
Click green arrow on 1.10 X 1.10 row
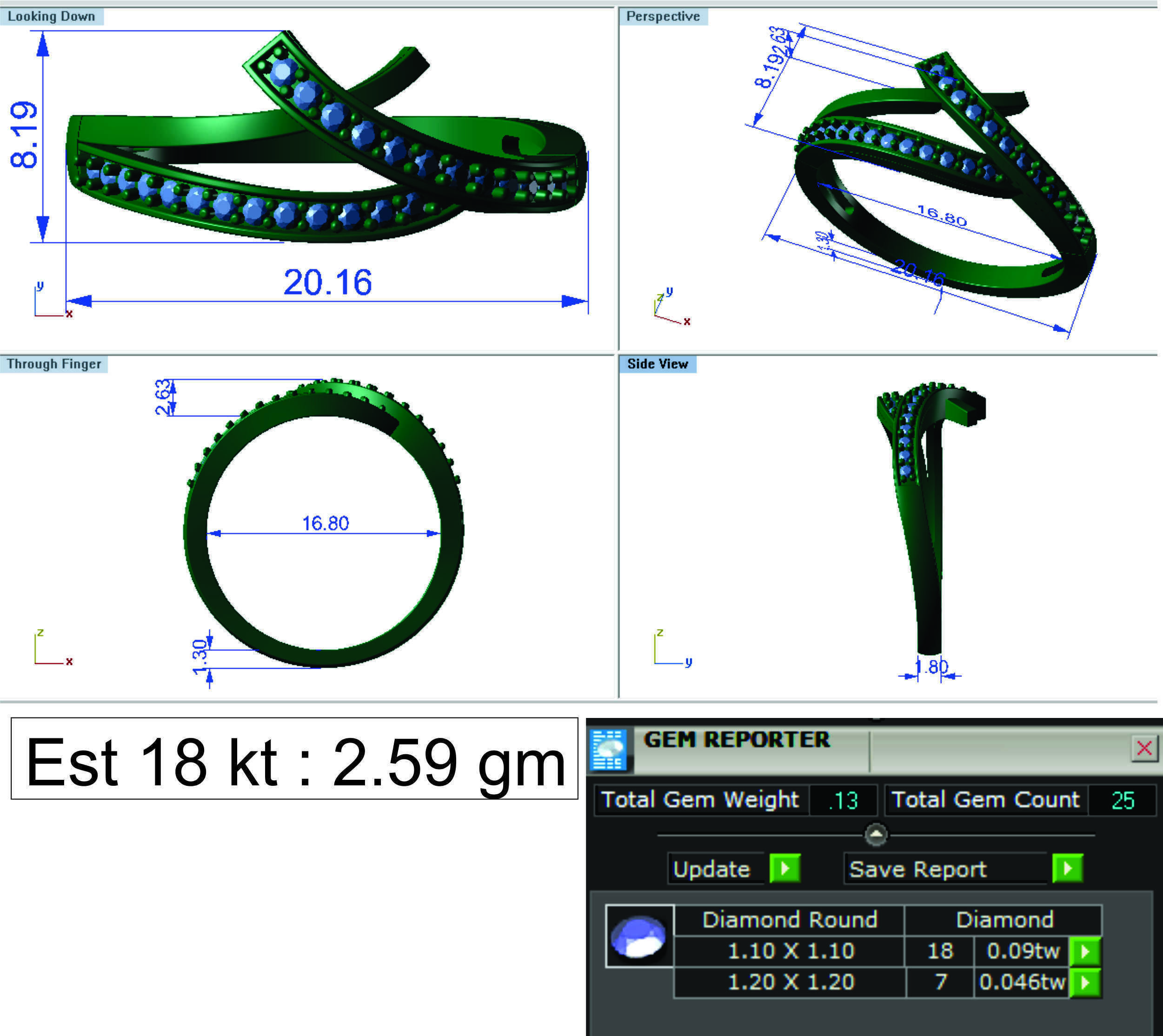pos(1085,951)
